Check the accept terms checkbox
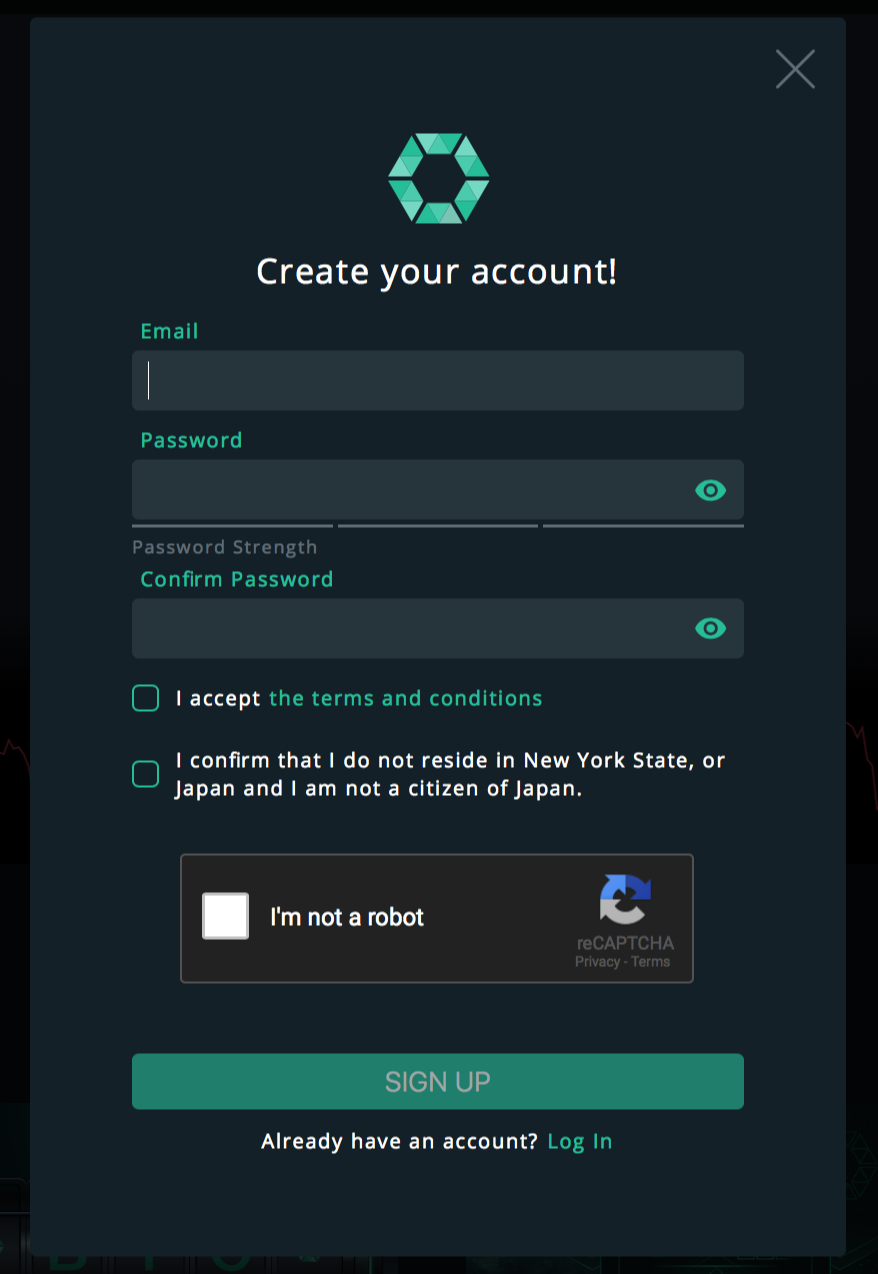878x1274 pixels. [146, 698]
